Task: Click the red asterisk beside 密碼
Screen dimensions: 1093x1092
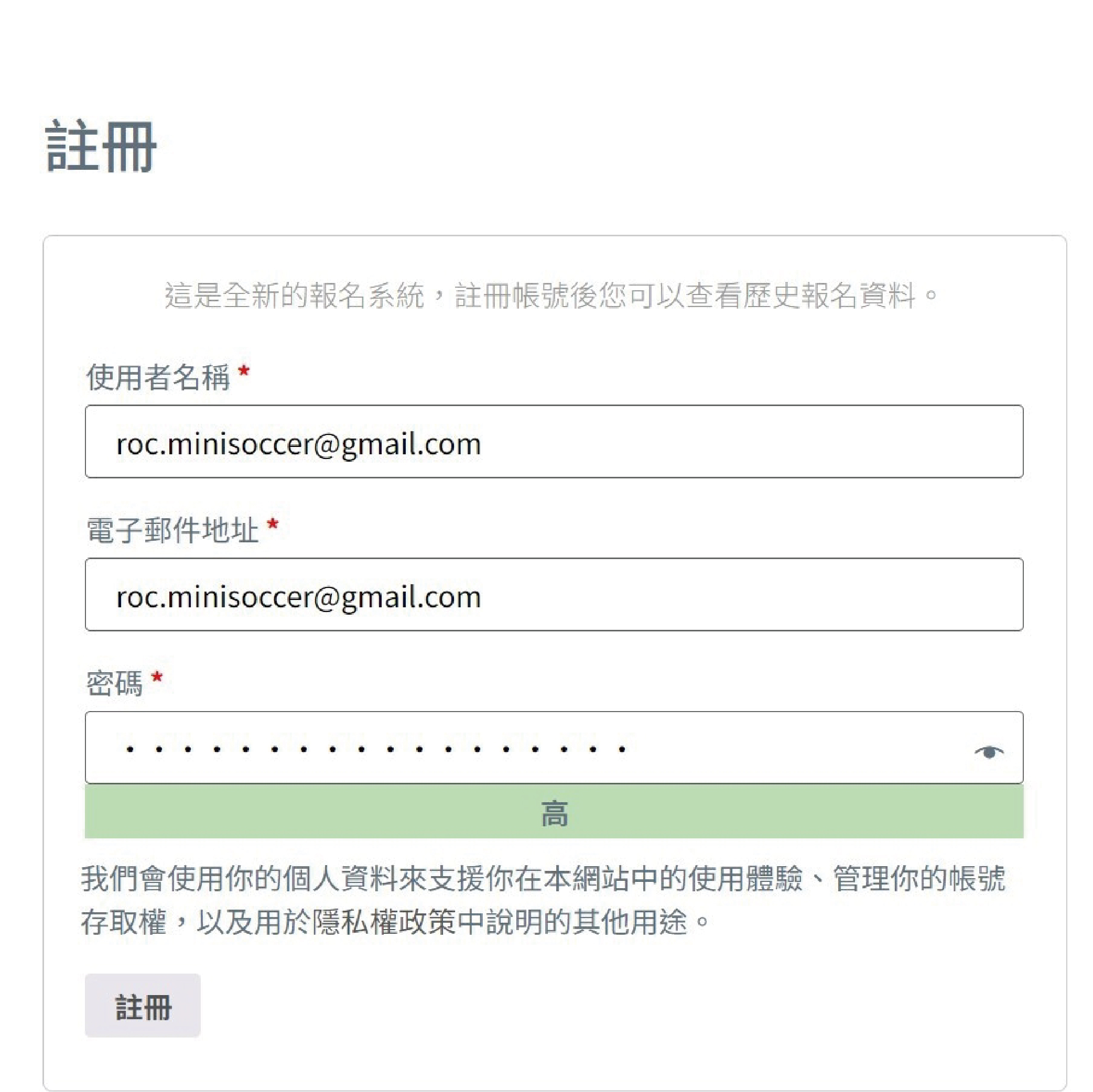Action: tap(157, 678)
